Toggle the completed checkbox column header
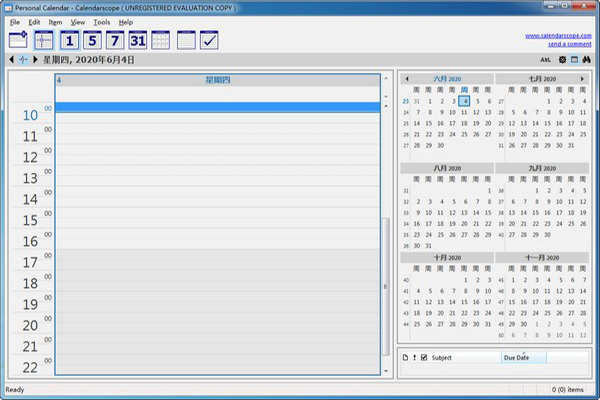Screen dimensions: 600x400 (424, 357)
